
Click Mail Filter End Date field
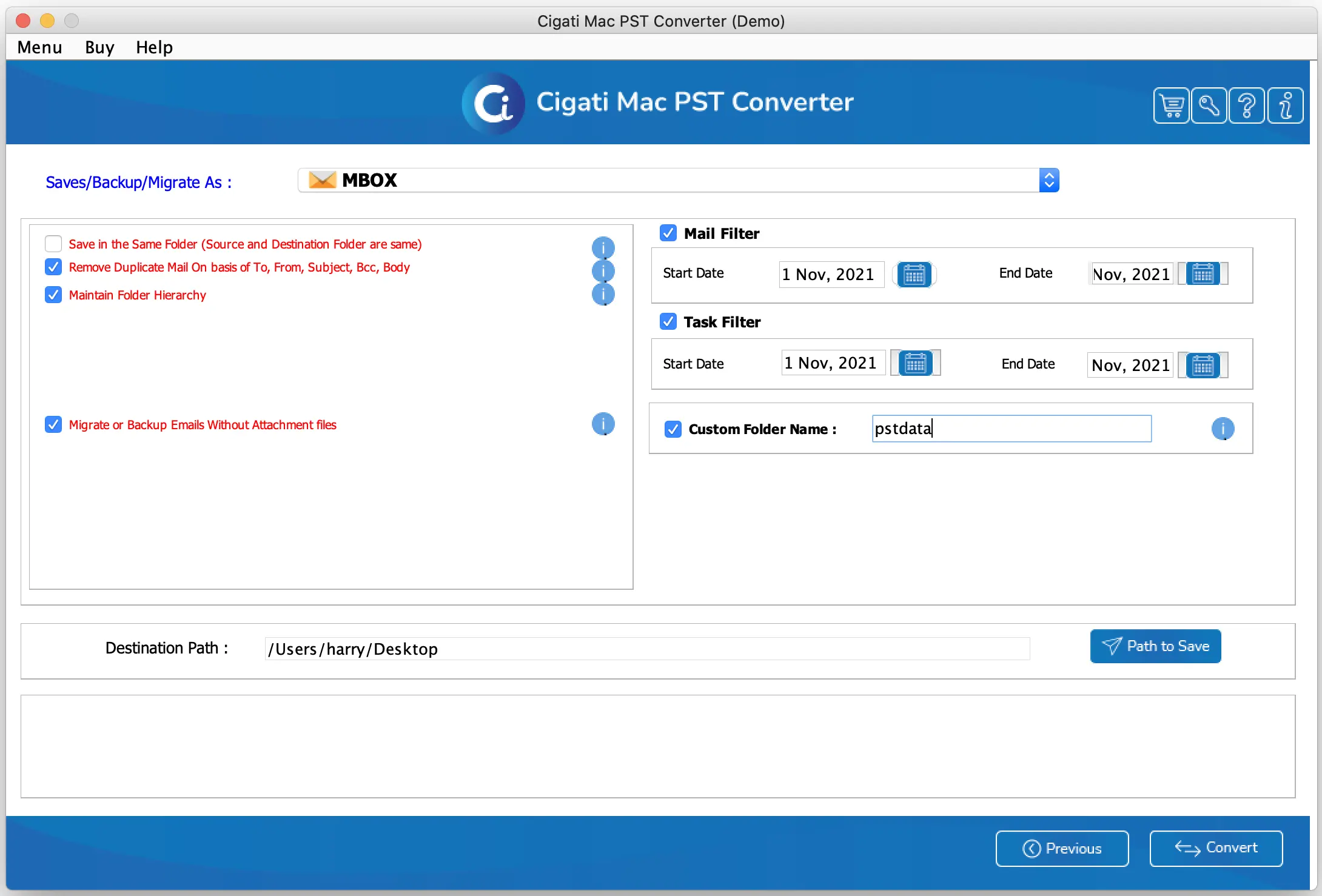(1131, 274)
